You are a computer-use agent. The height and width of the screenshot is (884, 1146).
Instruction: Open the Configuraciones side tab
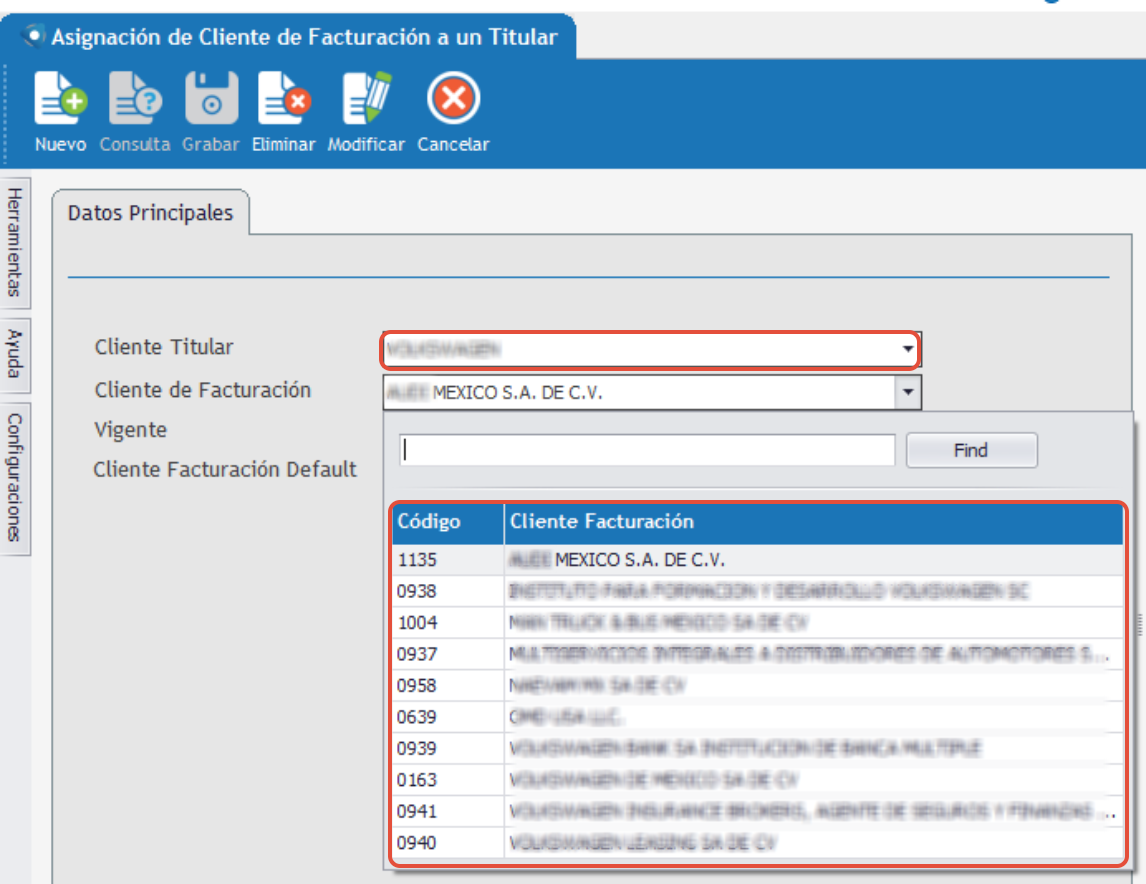click(15, 478)
